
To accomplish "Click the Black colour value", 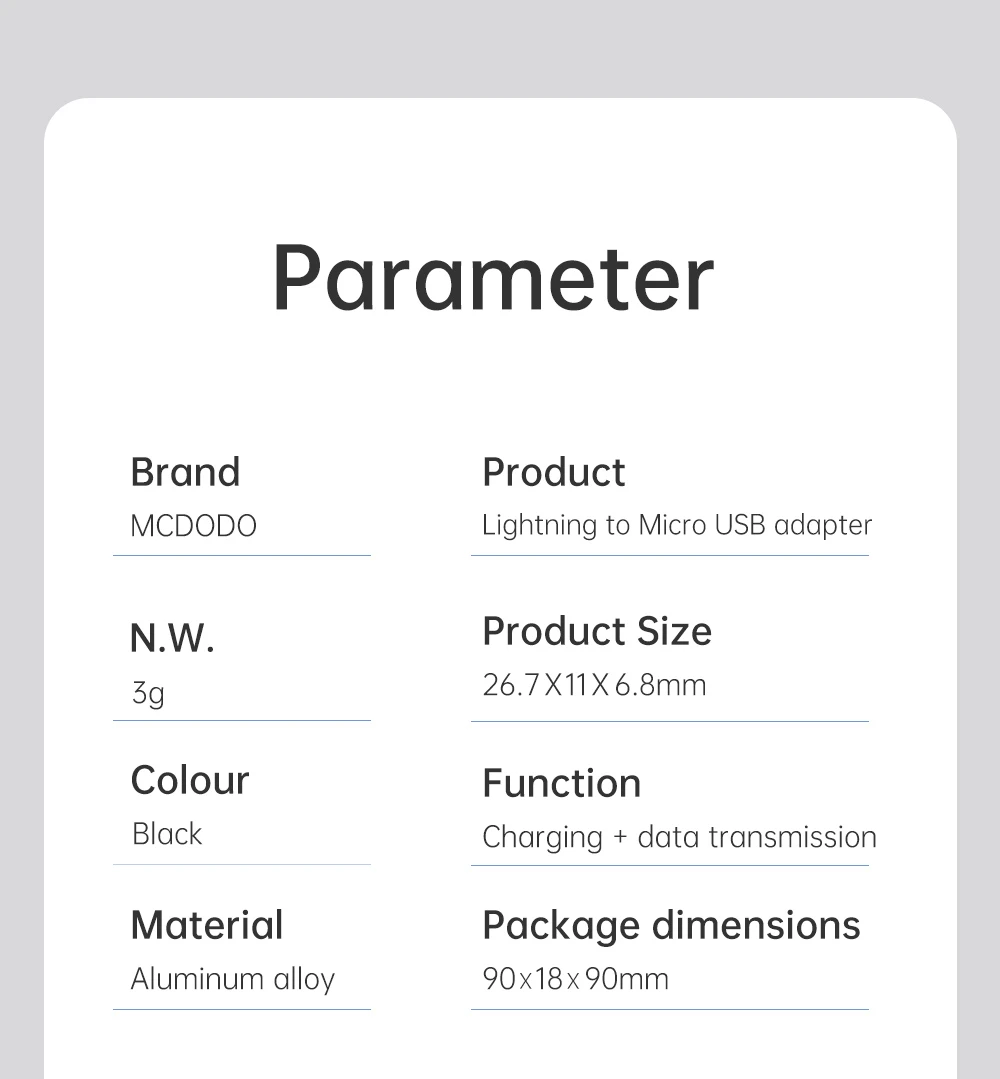I will [167, 834].
